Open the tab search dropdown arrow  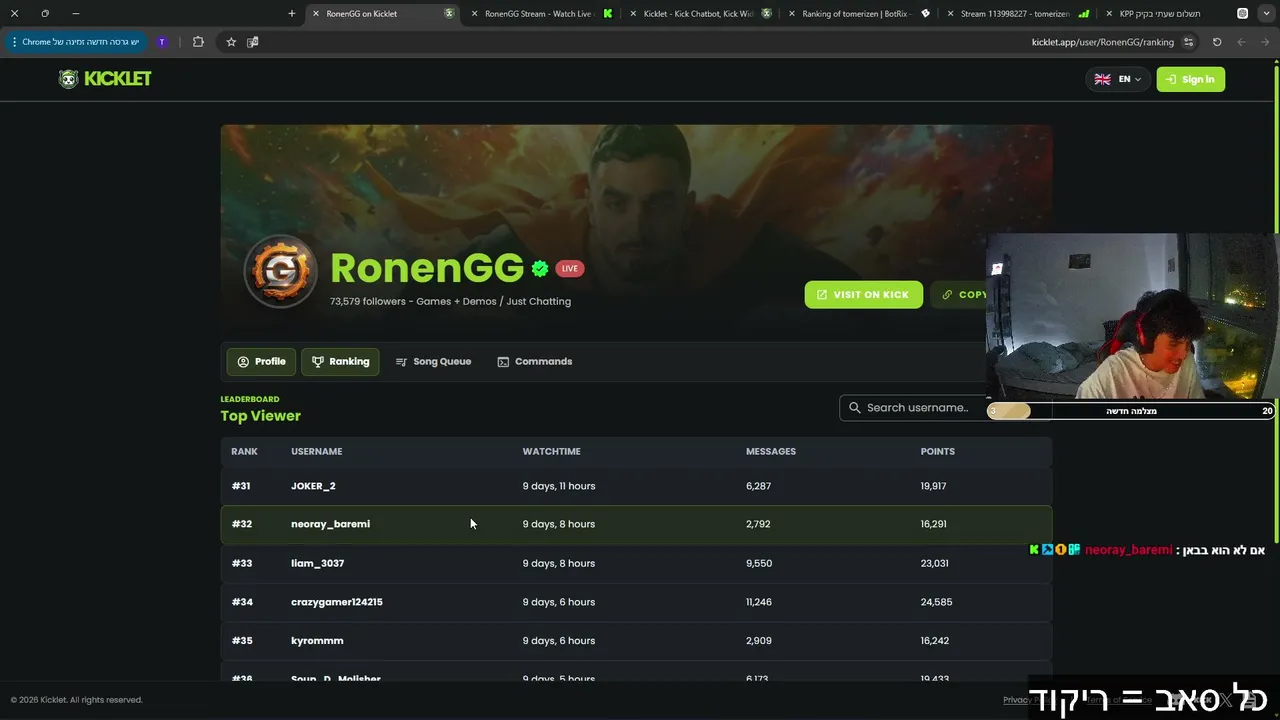click(x=1267, y=14)
